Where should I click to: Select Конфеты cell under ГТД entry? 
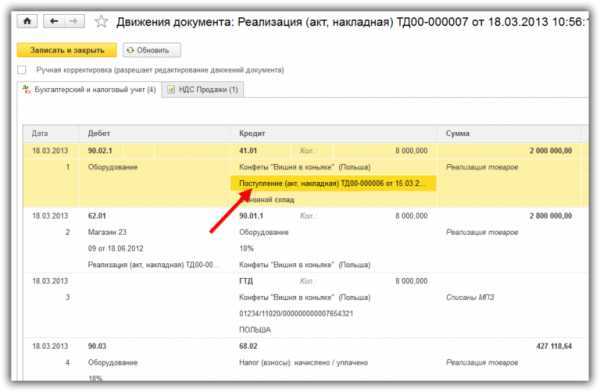(x=305, y=297)
